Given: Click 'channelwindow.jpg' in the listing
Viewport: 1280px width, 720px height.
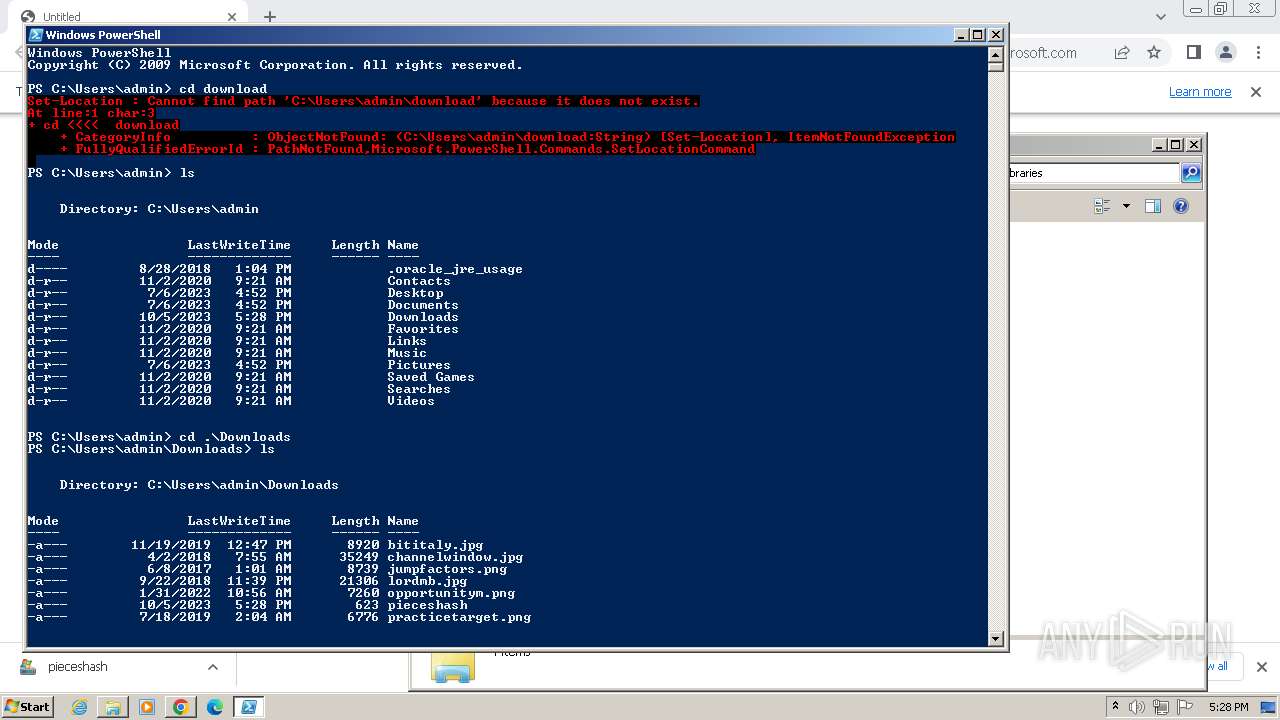Looking at the screenshot, I should [455, 557].
